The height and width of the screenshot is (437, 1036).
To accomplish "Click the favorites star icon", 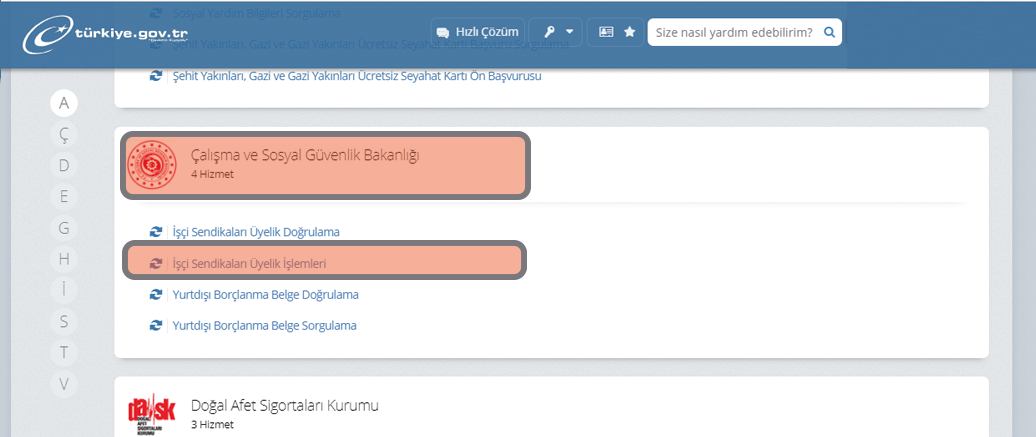I will click(x=630, y=32).
